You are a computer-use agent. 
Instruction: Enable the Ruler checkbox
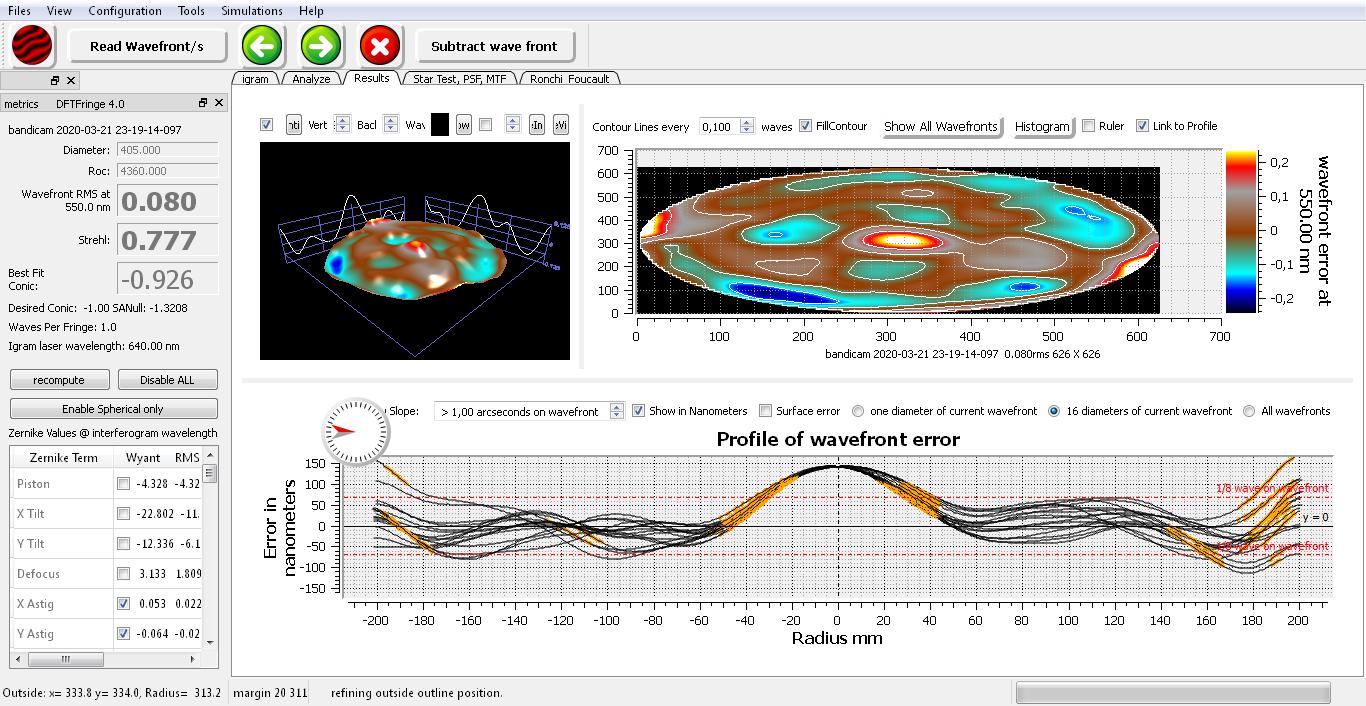point(1089,126)
